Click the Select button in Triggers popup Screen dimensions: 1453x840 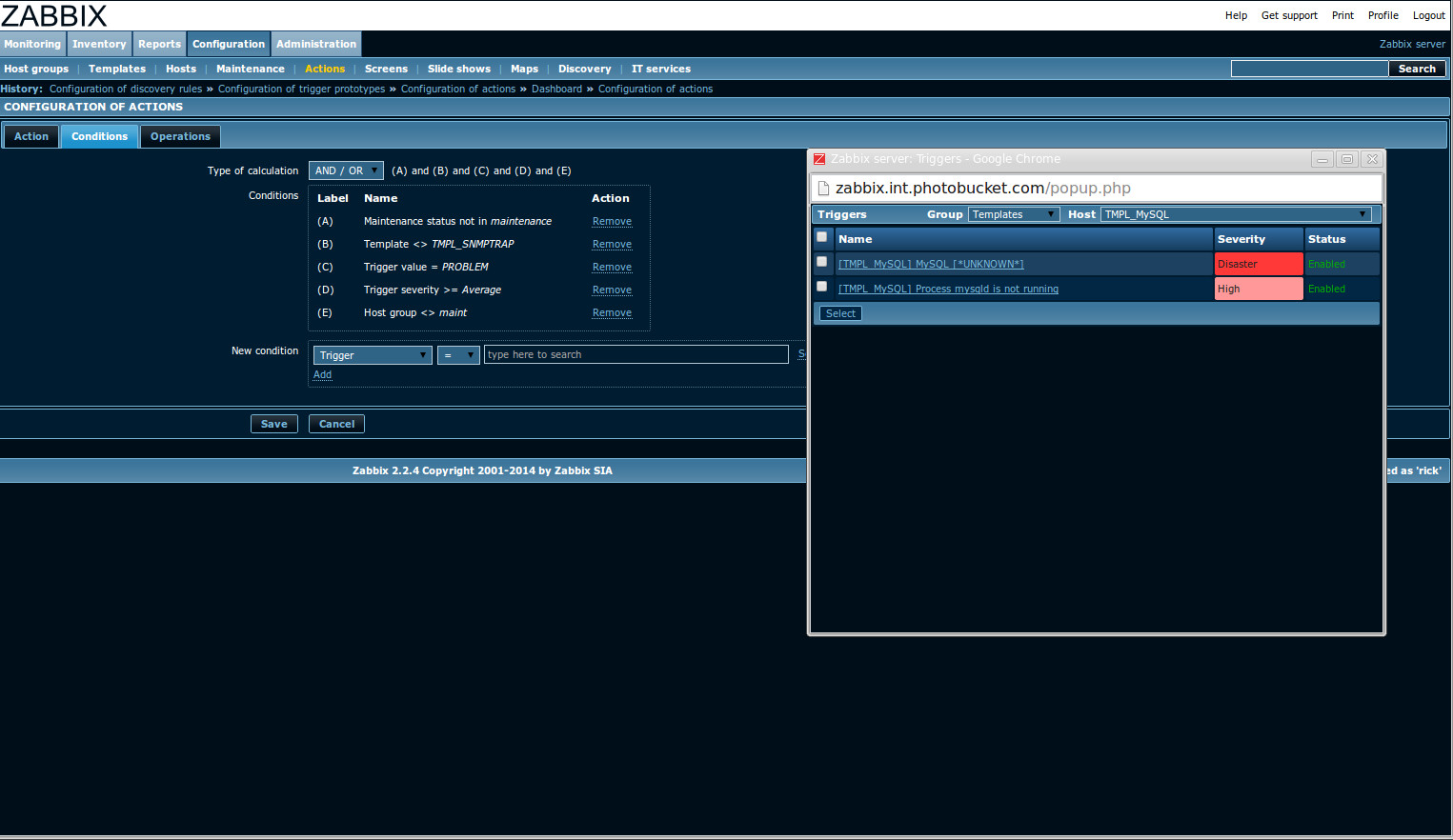[x=840, y=313]
